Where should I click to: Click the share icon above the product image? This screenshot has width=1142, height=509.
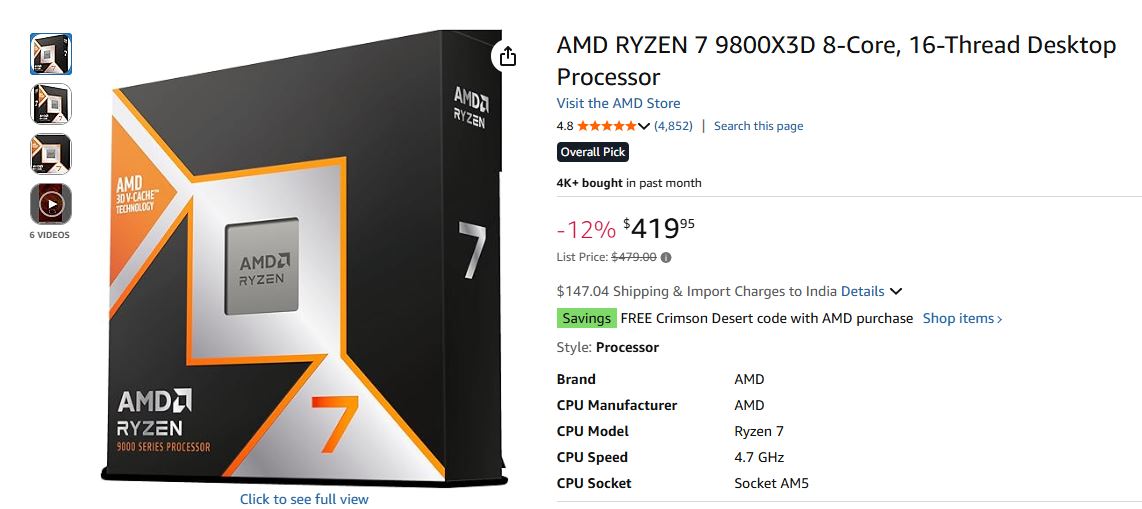pos(508,56)
